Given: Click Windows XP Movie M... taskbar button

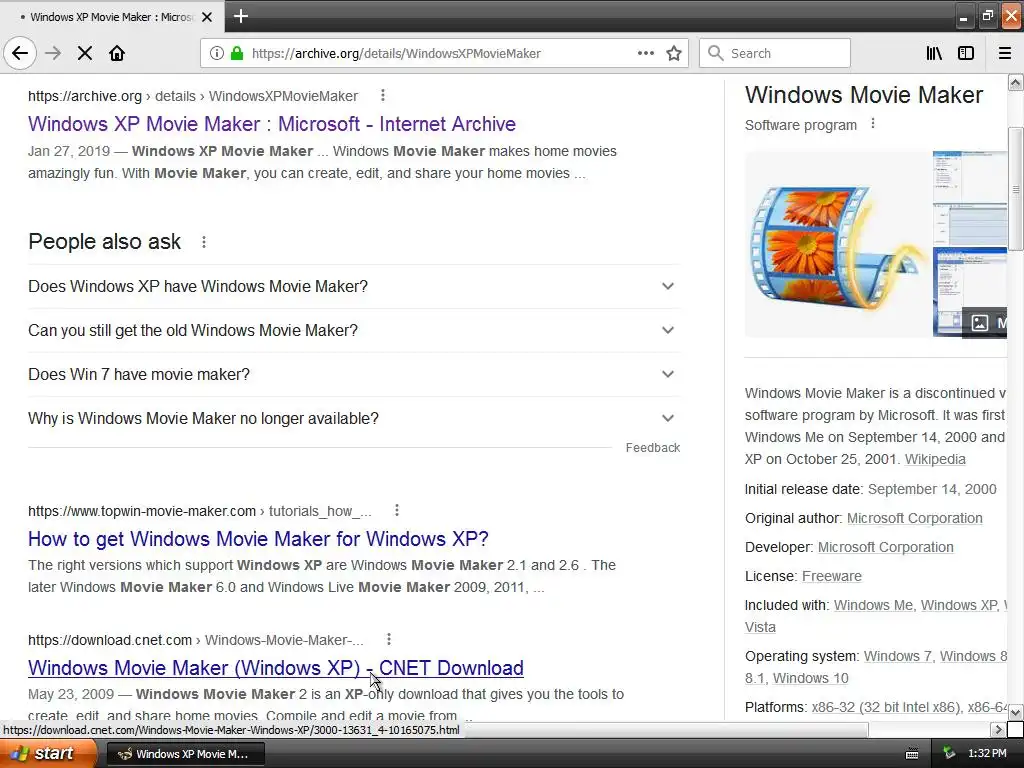Looking at the screenshot, I should (x=185, y=754).
